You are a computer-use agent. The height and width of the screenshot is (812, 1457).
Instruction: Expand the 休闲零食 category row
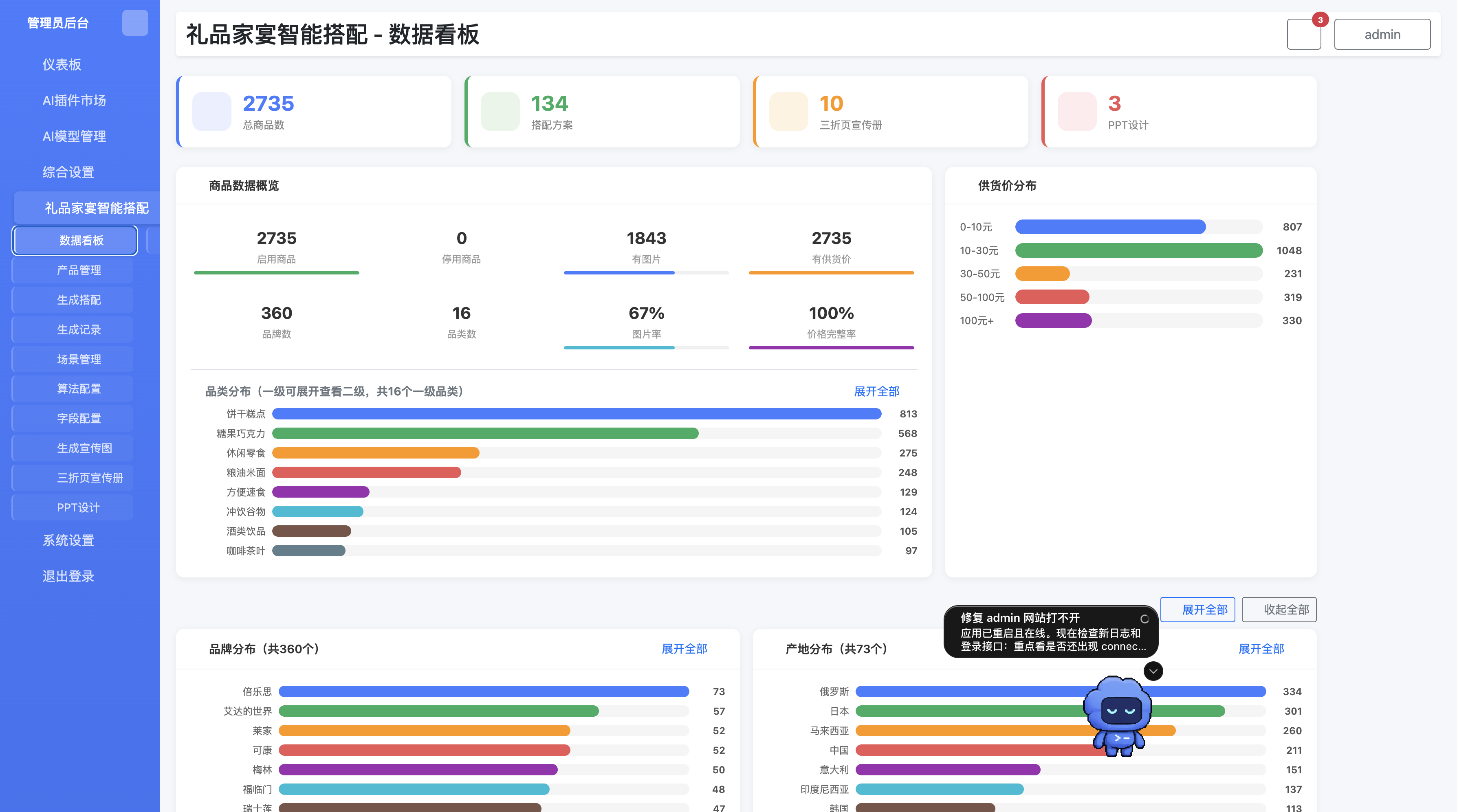tap(561, 453)
